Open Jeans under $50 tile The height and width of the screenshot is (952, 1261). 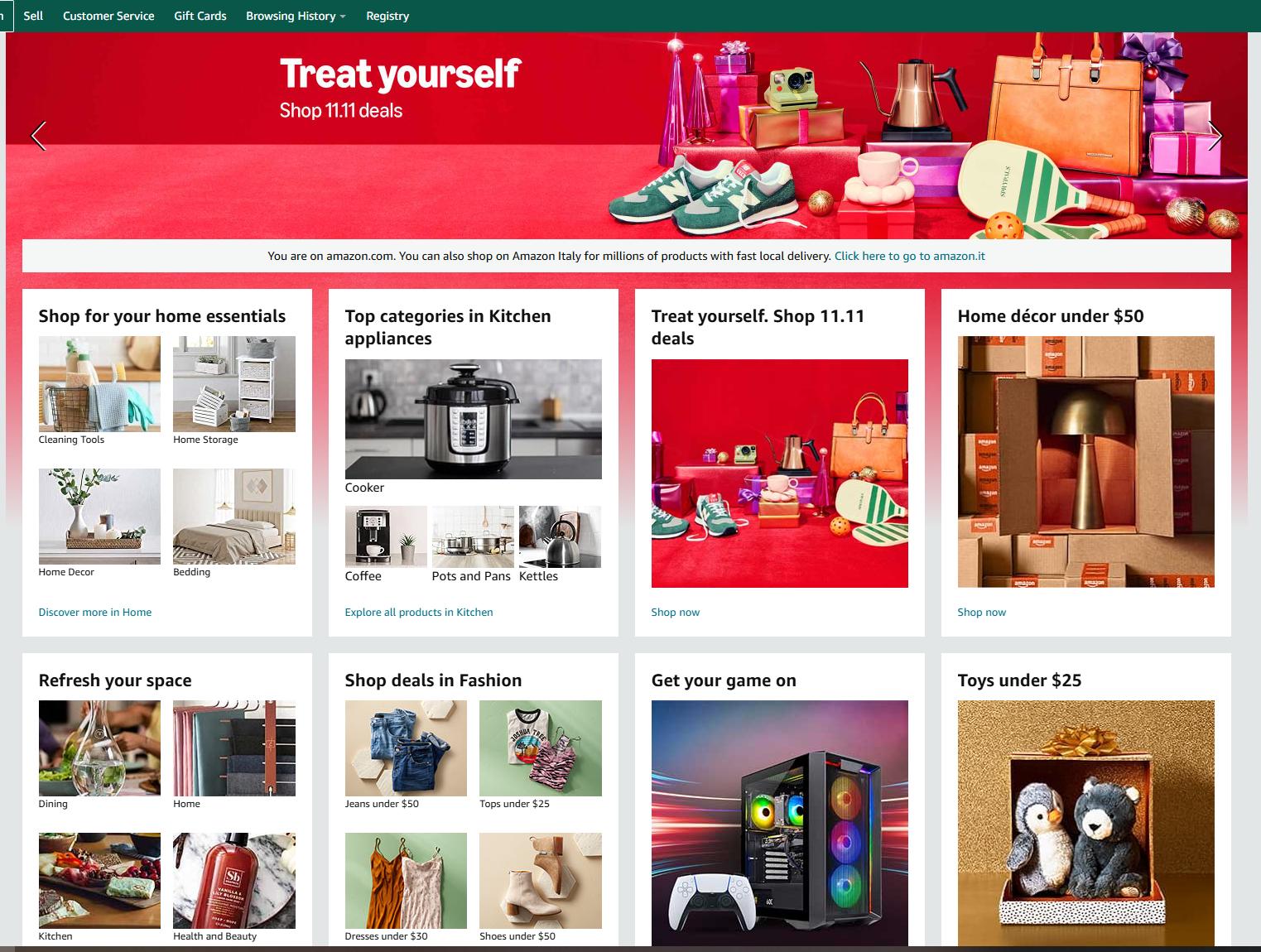pyautogui.click(x=406, y=748)
